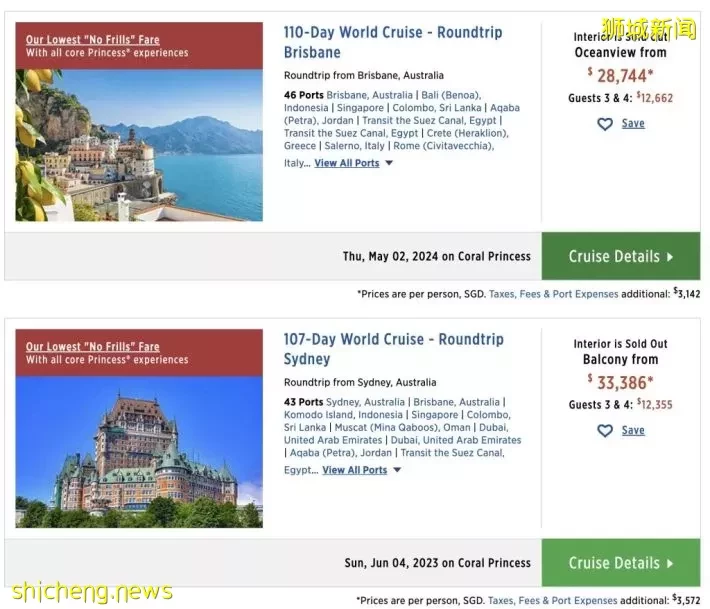Click arrow icon on second Cruise Details button
The image size is (710, 609).
(x=670, y=563)
